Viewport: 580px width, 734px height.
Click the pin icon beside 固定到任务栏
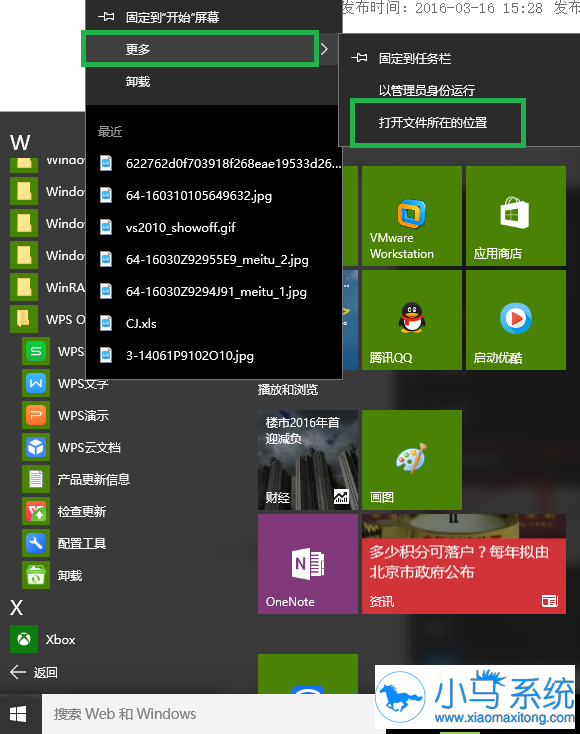359,58
